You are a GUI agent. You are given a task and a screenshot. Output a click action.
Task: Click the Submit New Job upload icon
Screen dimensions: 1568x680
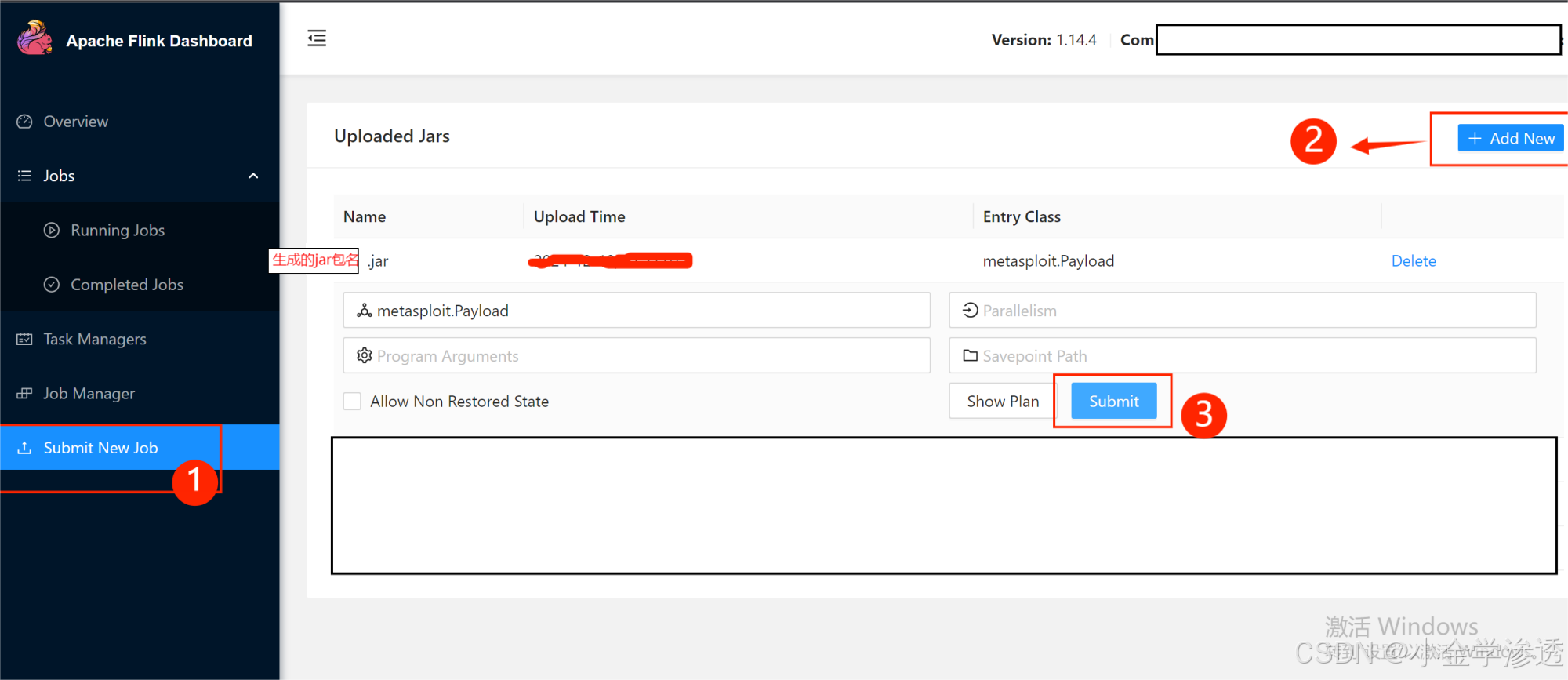click(x=24, y=447)
